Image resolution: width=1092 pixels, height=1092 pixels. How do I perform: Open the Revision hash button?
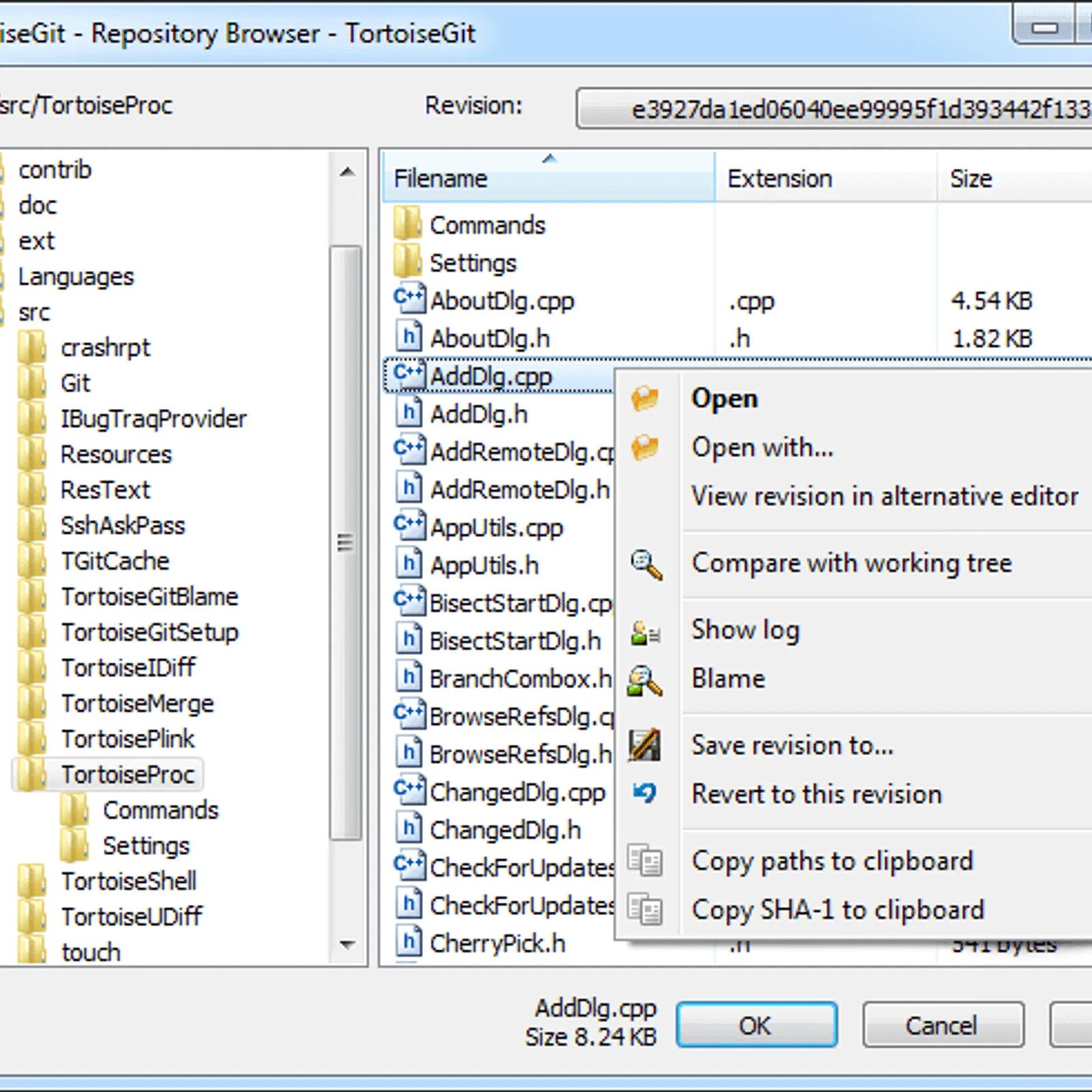[x=834, y=109]
